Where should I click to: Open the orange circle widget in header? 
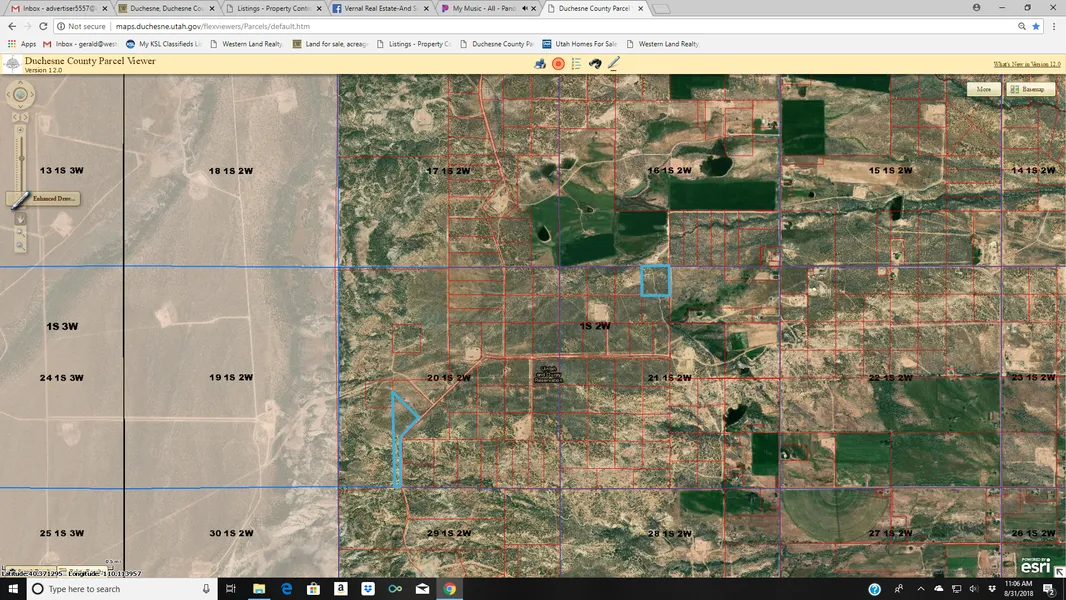coord(559,64)
